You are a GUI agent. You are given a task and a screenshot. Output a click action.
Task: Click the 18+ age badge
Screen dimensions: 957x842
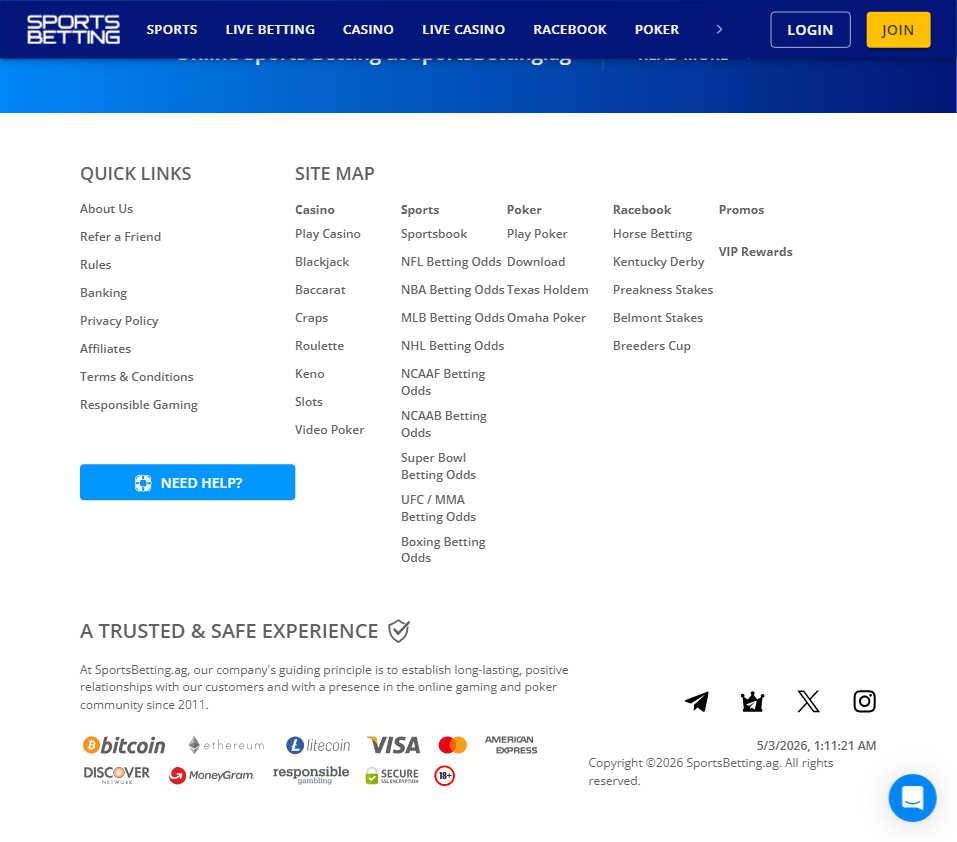pos(444,775)
